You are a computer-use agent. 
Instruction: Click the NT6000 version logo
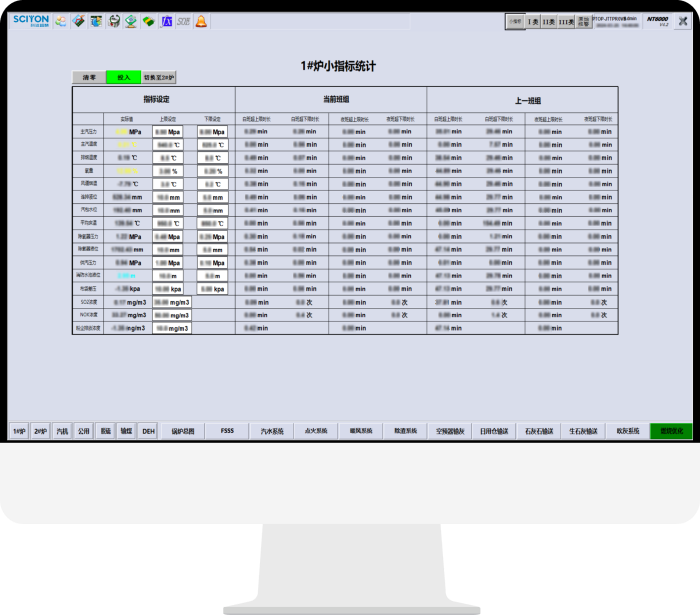657,20
